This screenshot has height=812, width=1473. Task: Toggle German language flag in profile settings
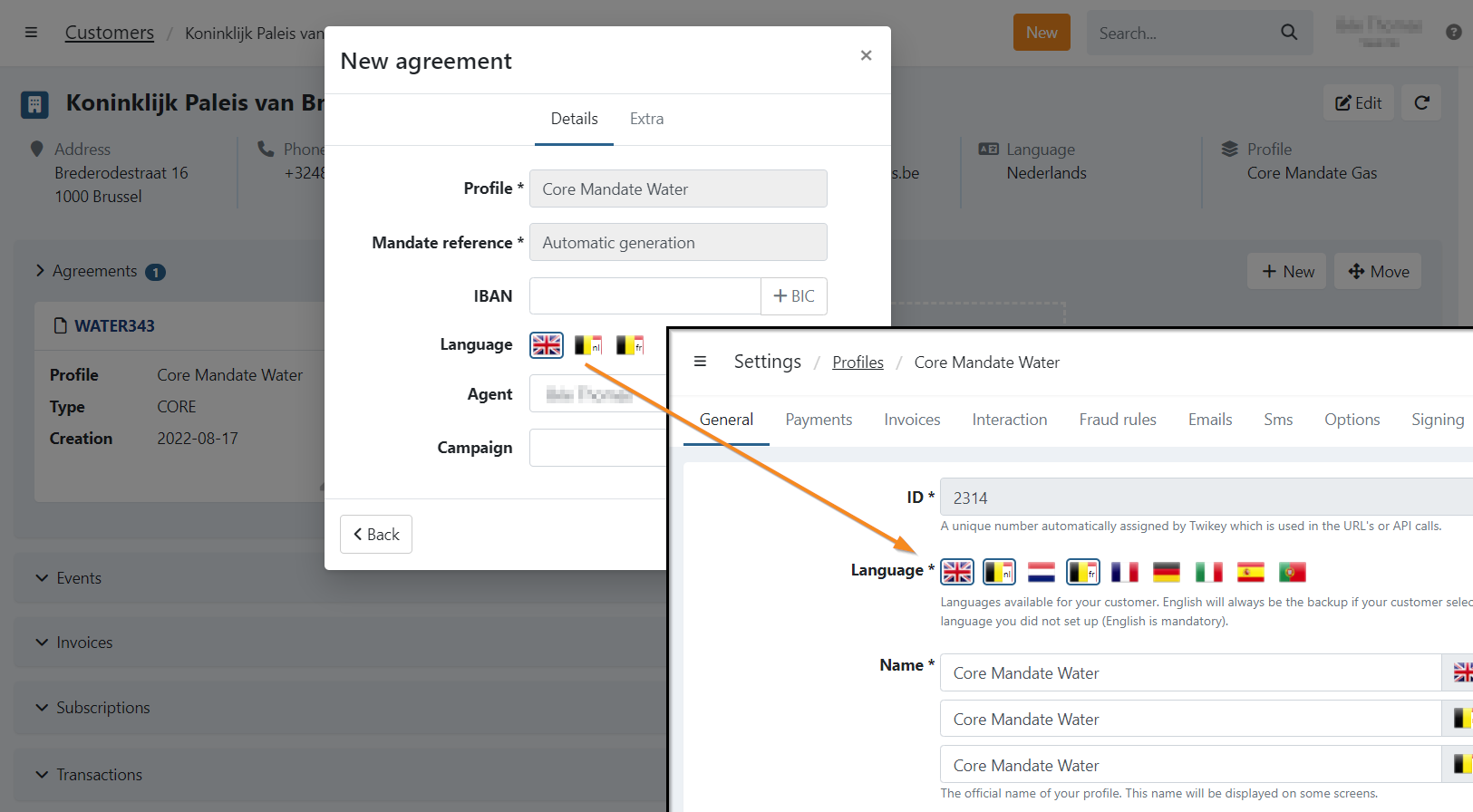(1166, 572)
